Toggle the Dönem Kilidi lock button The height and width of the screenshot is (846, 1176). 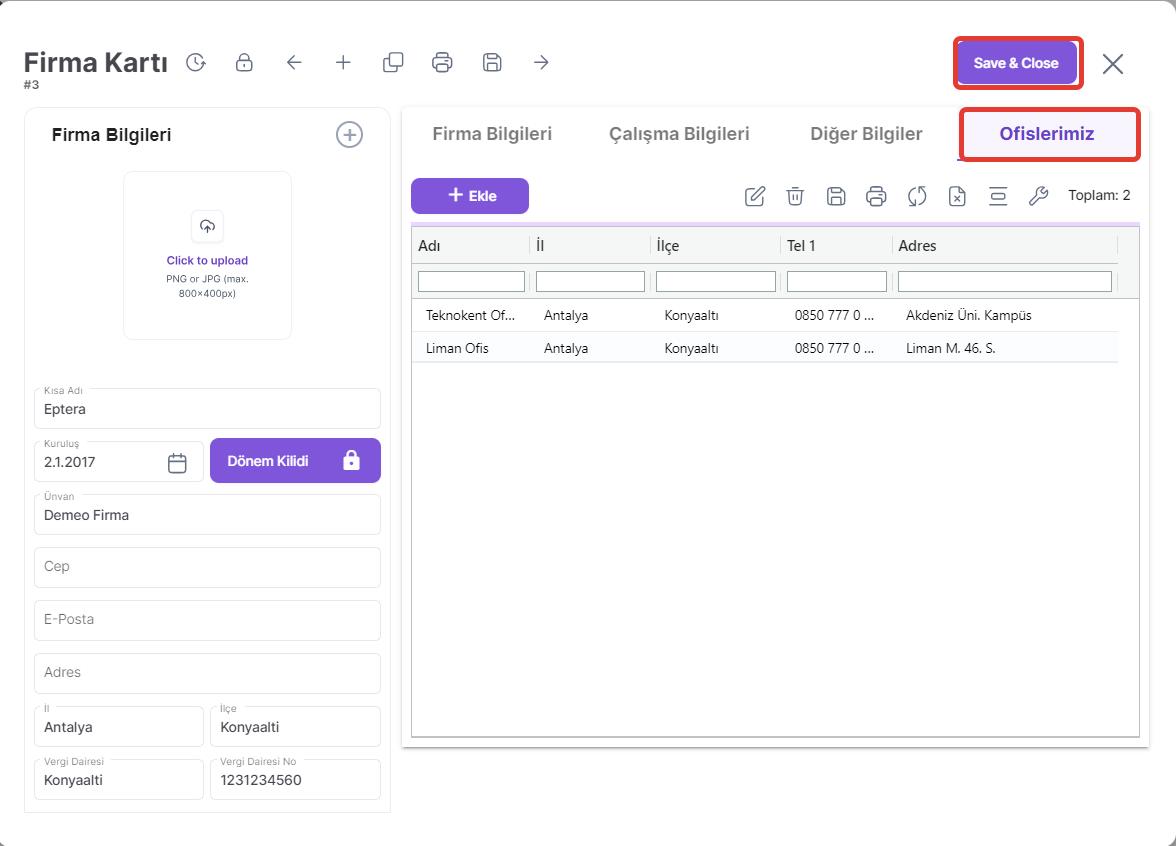pos(295,461)
